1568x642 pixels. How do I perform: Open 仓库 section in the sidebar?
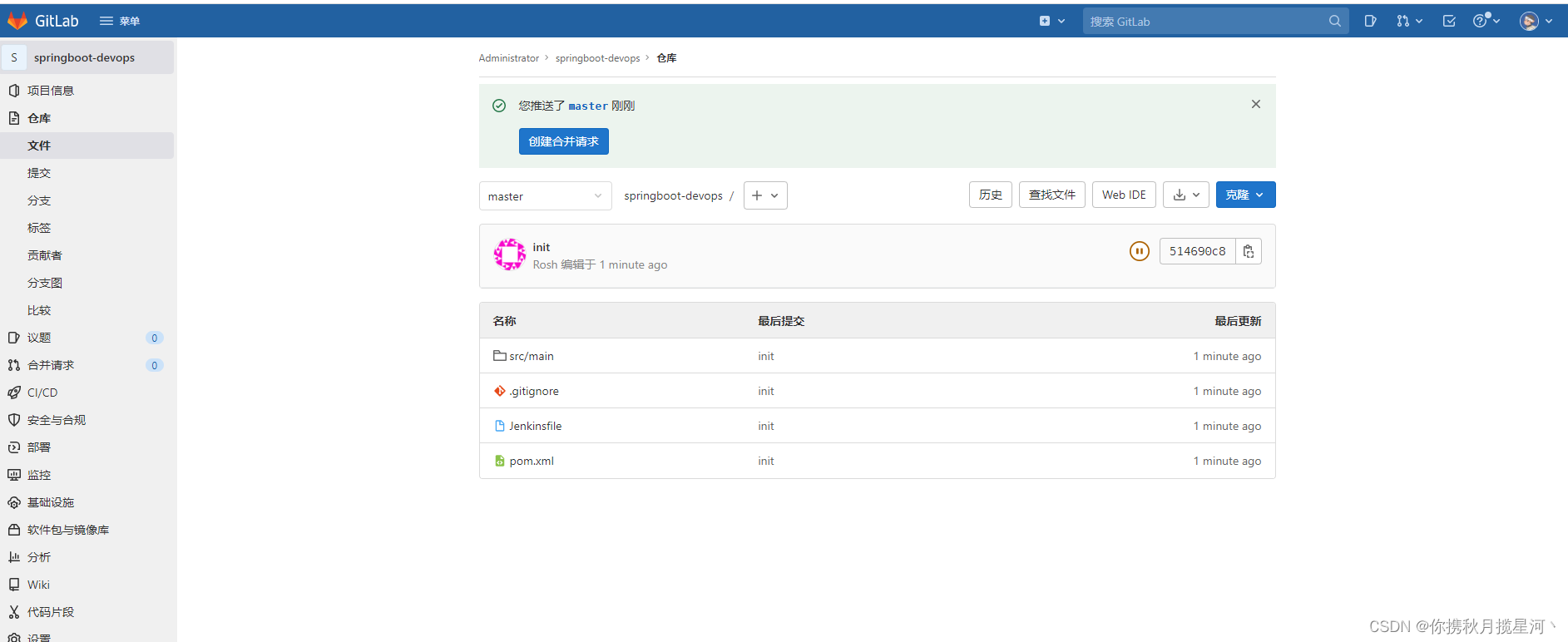(87, 118)
